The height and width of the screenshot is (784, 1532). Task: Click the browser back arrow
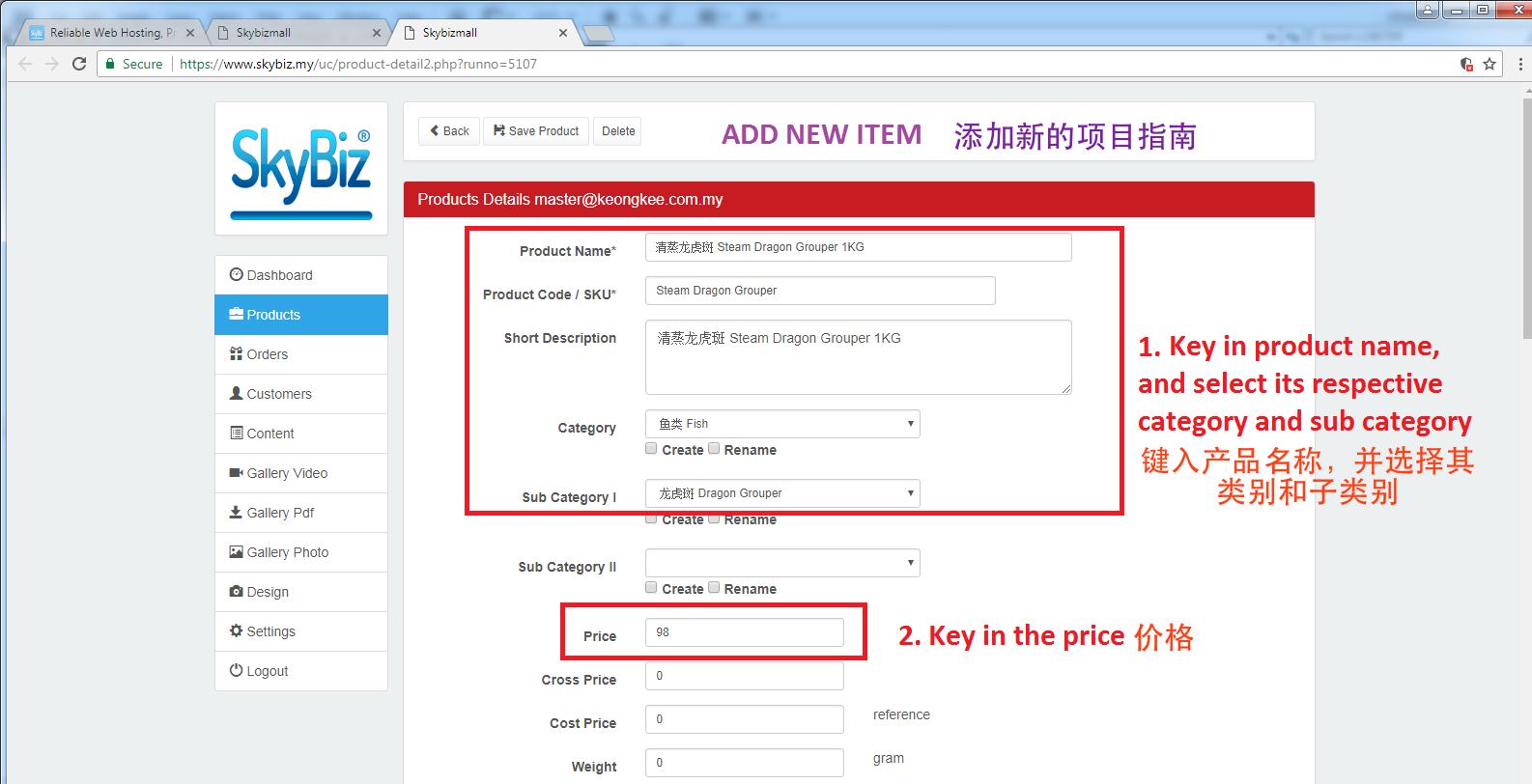coord(25,64)
